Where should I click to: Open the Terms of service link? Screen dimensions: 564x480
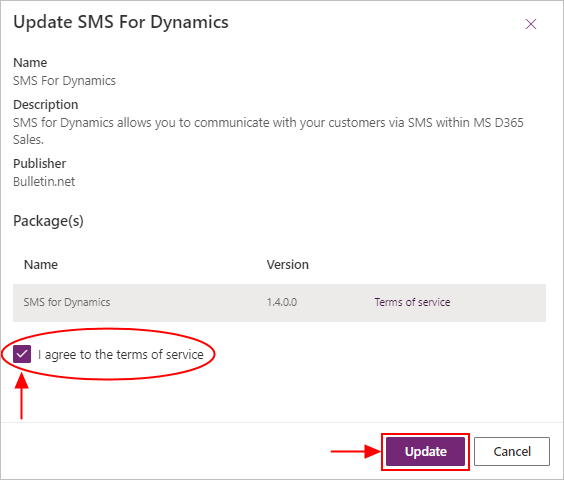[x=412, y=302]
